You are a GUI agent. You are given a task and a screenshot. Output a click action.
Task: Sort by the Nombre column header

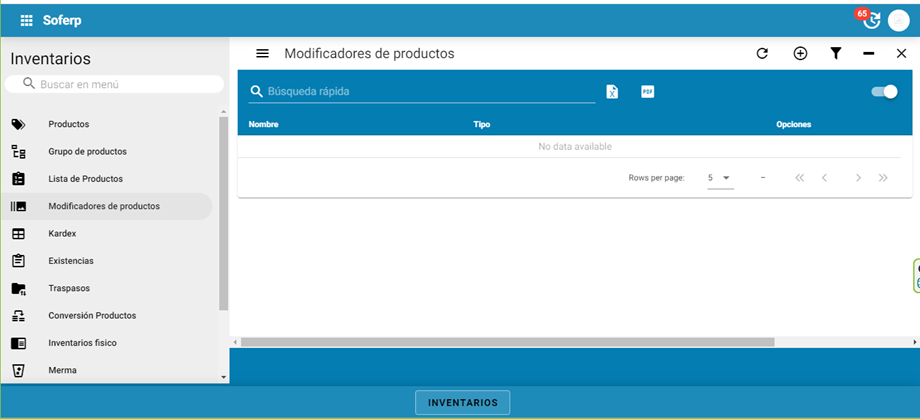click(263, 124)
